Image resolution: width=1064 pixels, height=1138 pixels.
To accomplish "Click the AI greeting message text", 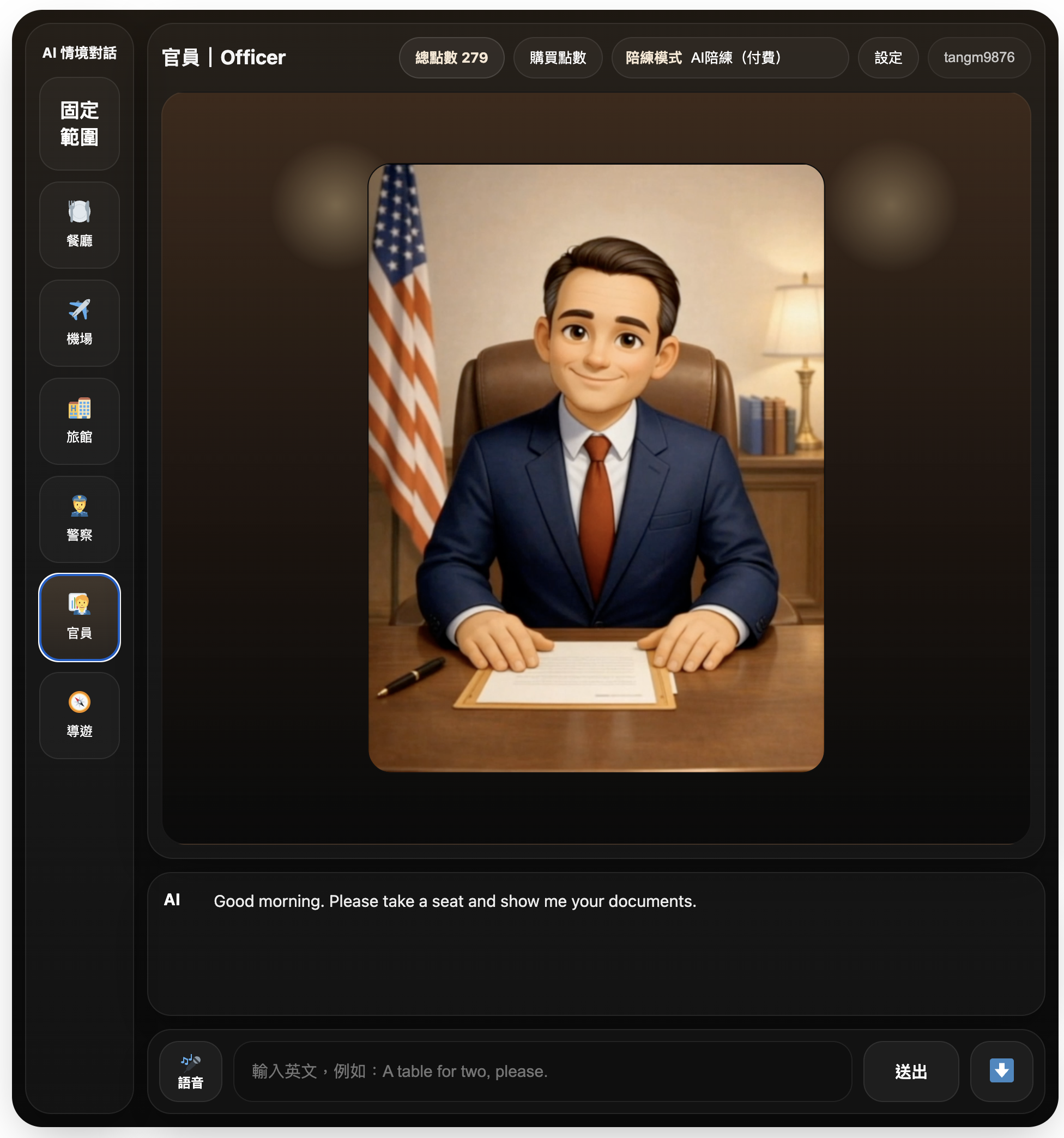I will (x=455, y=901).
